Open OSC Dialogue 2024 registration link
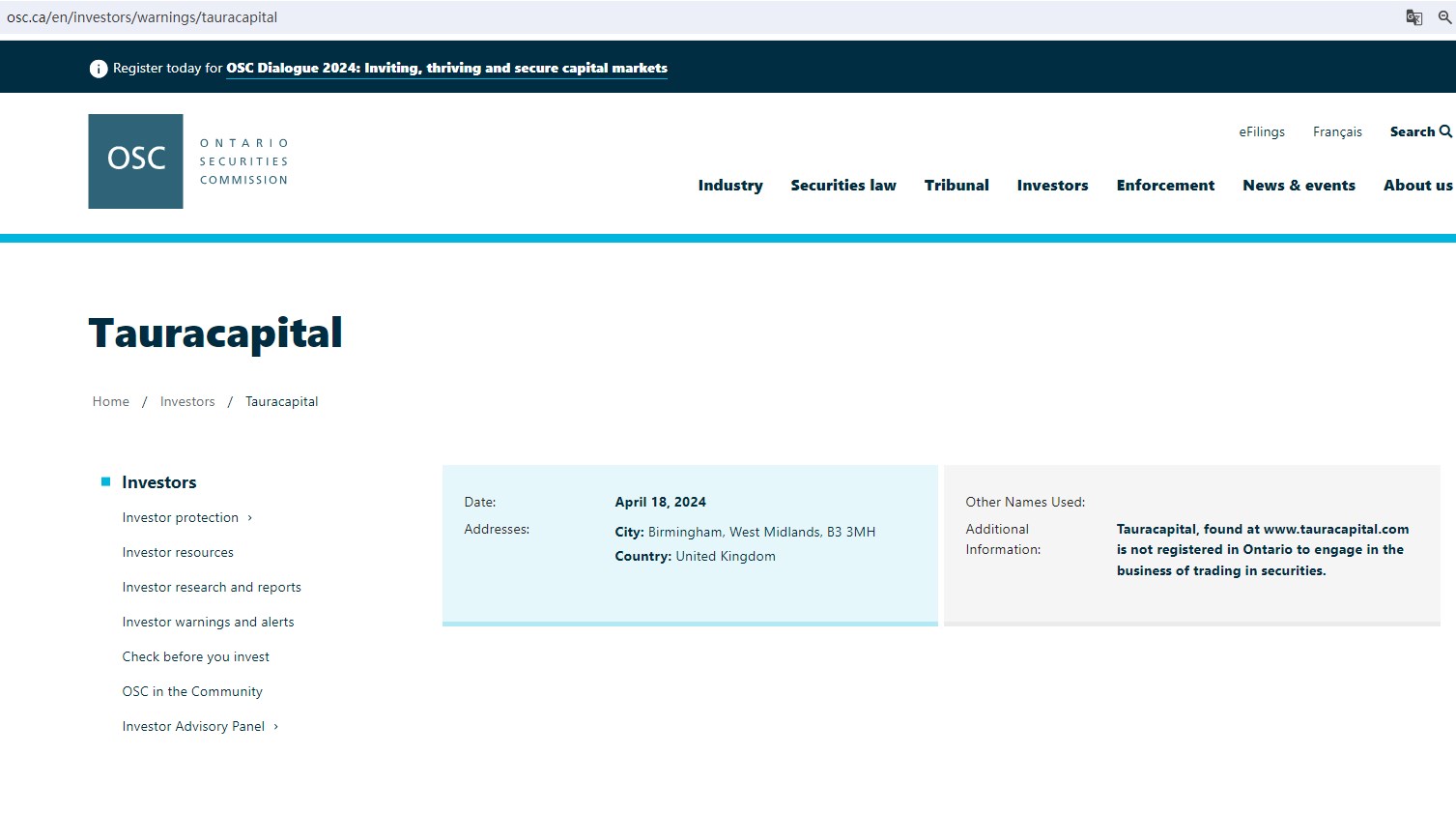Image resolution: width=1456 pixels, height=813 pixels. 446,69
